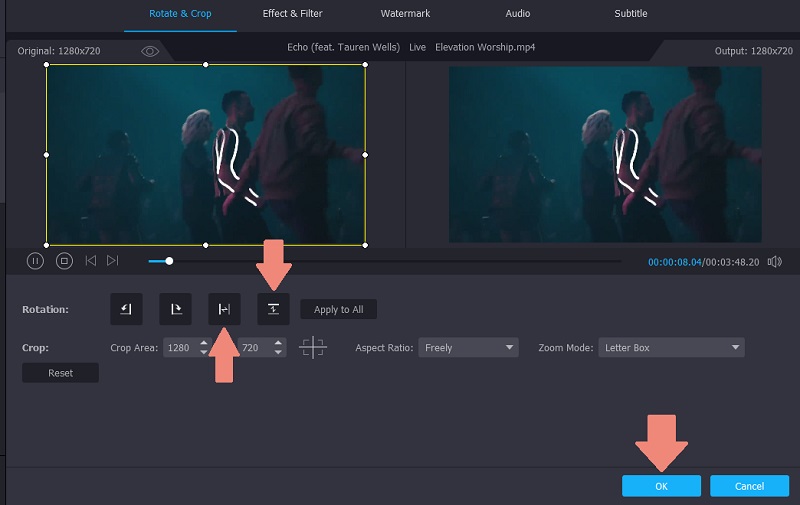Click the rotate left 90 degrees icon
The image size is (800, 505).
[x=126, y=309]
